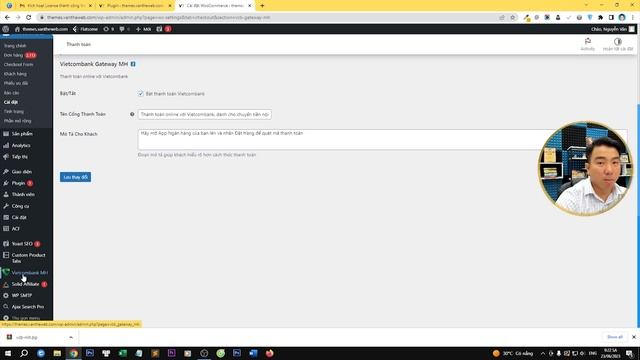Open 'Phần mở rộng' extensions submenu item

click(x=18, y=121)
